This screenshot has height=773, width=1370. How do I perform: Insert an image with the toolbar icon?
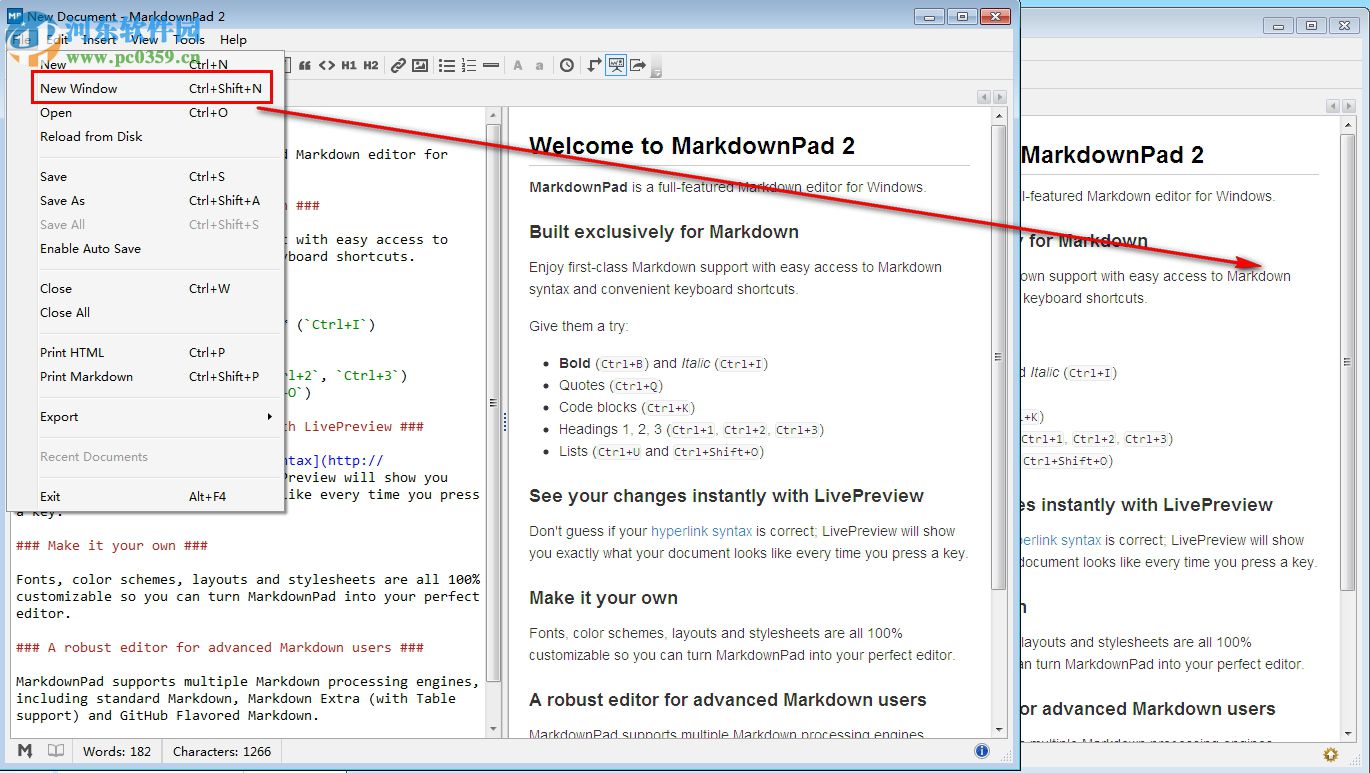[x=422, y=65]
